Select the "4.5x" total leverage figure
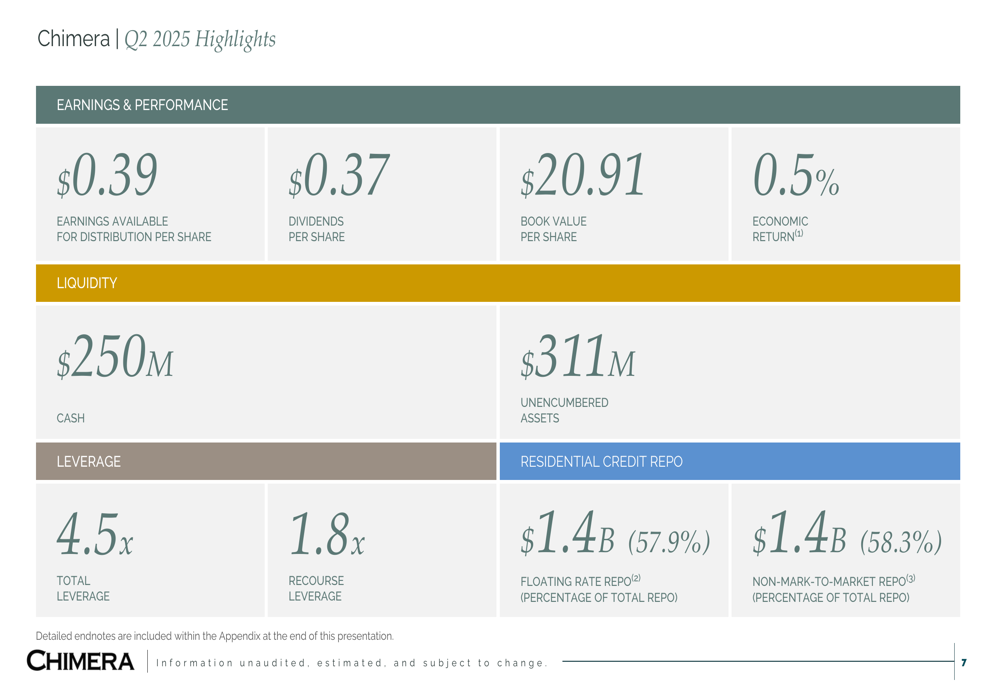Viewport: 1000px width, 685px height. click(x=95, y=534)
